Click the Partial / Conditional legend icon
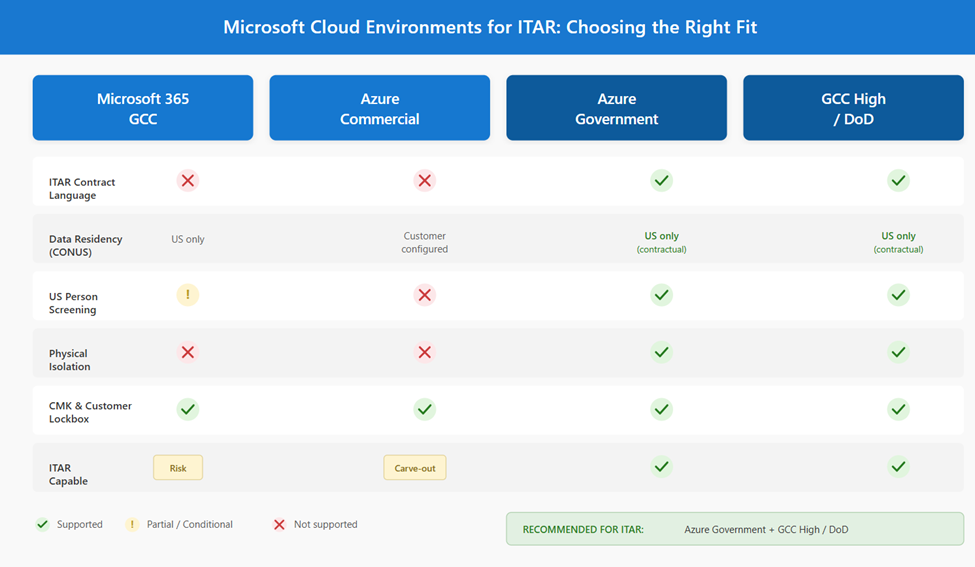975x567 pixels. (132, 524)
